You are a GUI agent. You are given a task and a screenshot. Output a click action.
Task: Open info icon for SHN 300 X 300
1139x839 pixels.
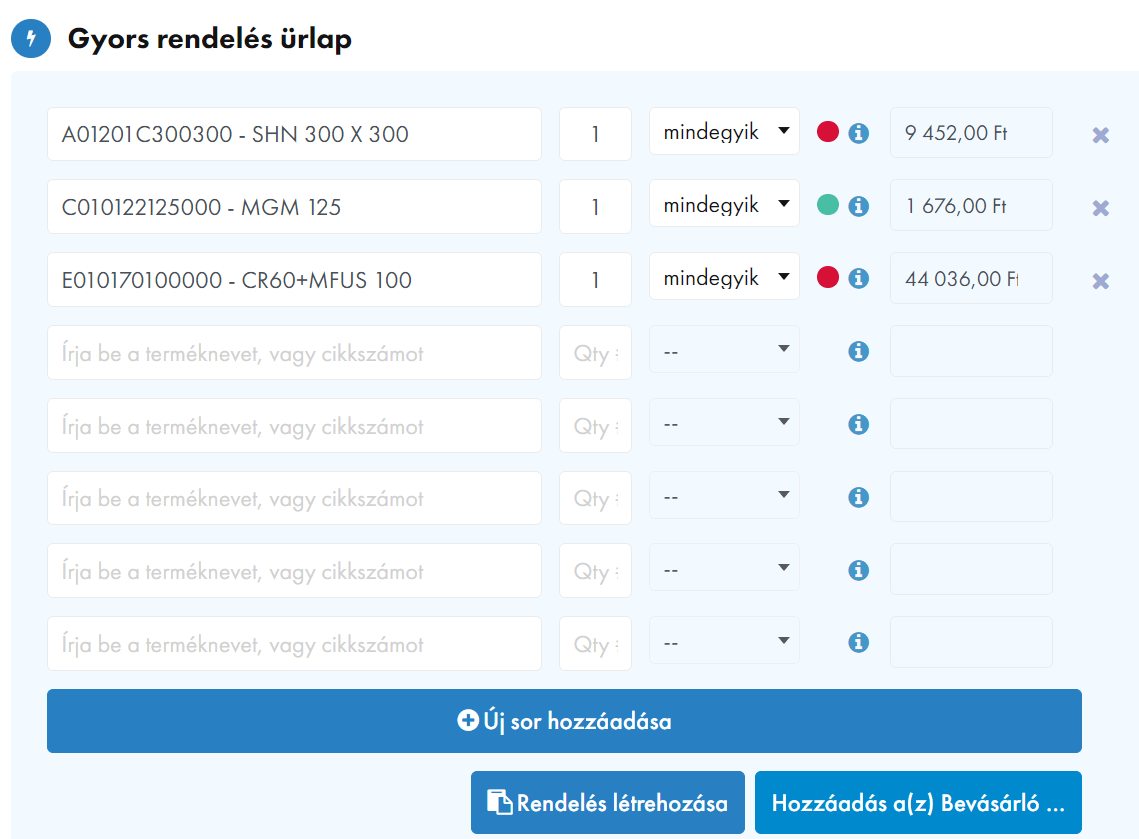pos(858,133)
